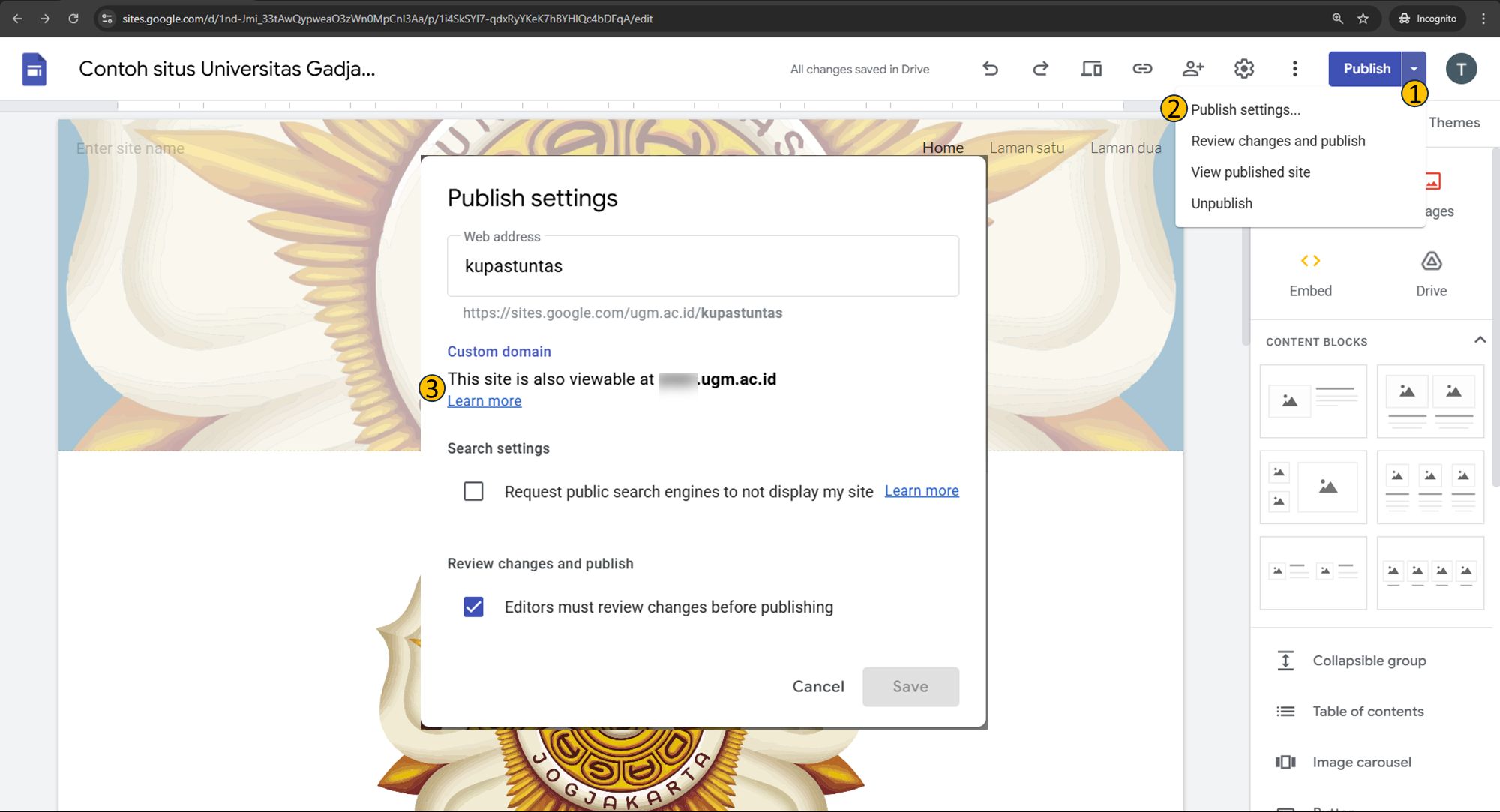Check request search engines not display site

click(x=473, y=491)
